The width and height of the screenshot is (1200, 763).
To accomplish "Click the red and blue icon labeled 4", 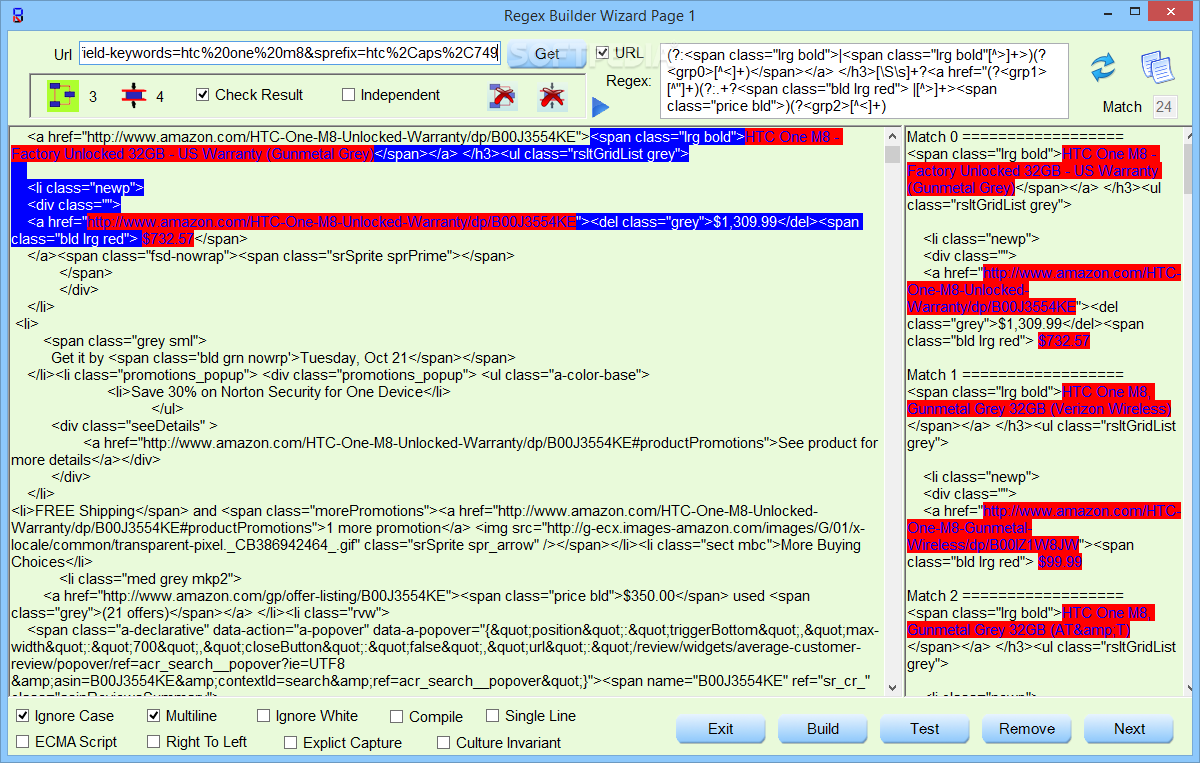I will 133,96.
